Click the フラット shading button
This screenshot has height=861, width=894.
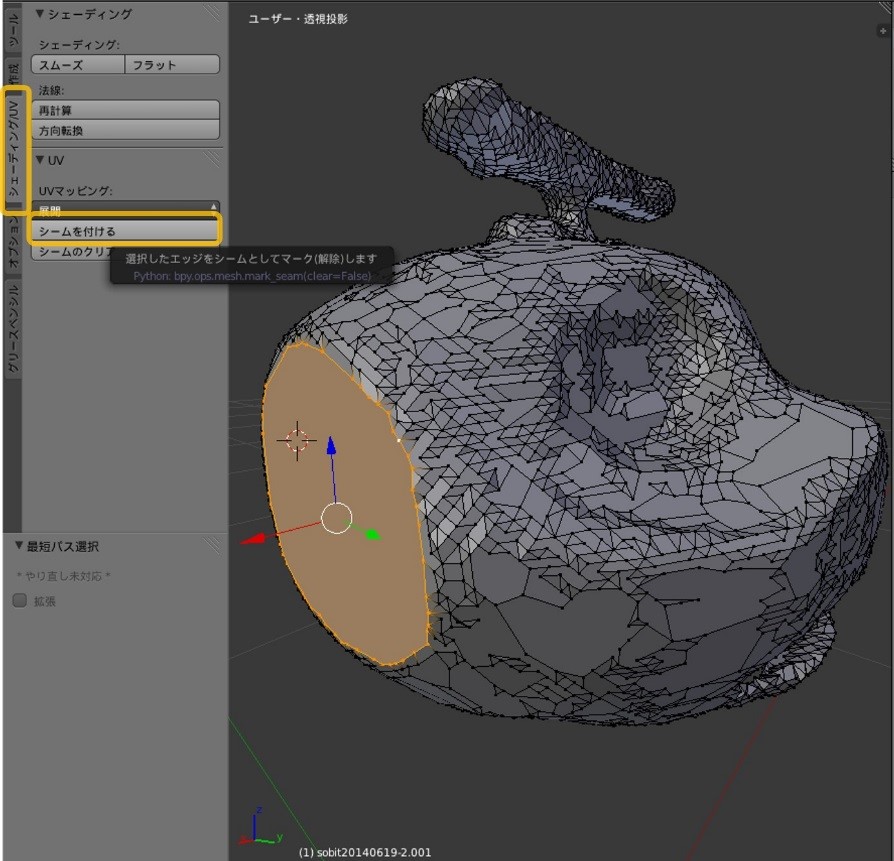(172, 65)
